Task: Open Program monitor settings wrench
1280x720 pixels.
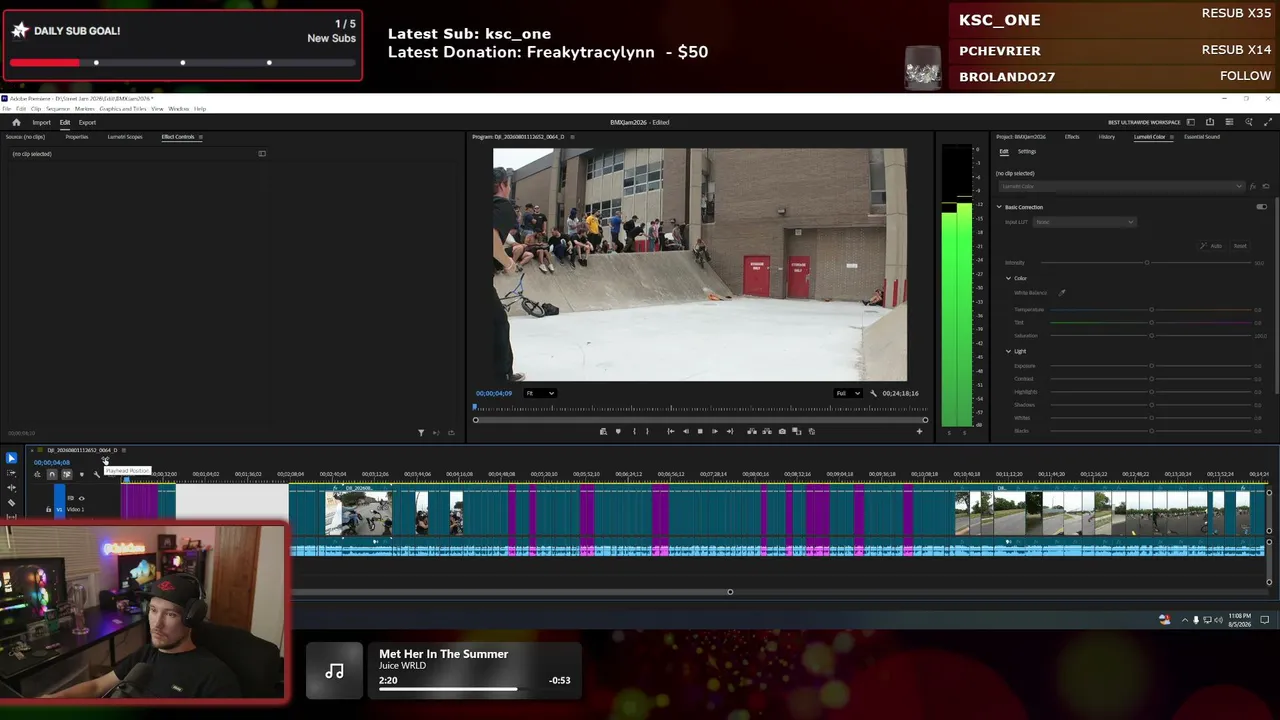Action: coord(873,393)
